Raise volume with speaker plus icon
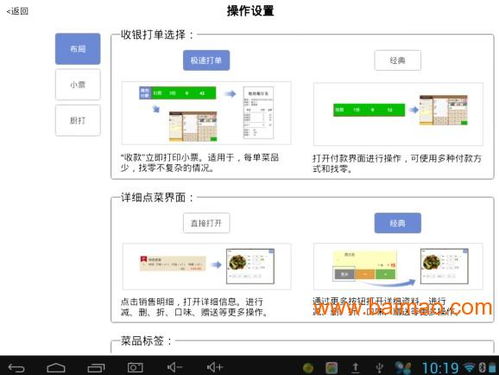 pos(214,367)
